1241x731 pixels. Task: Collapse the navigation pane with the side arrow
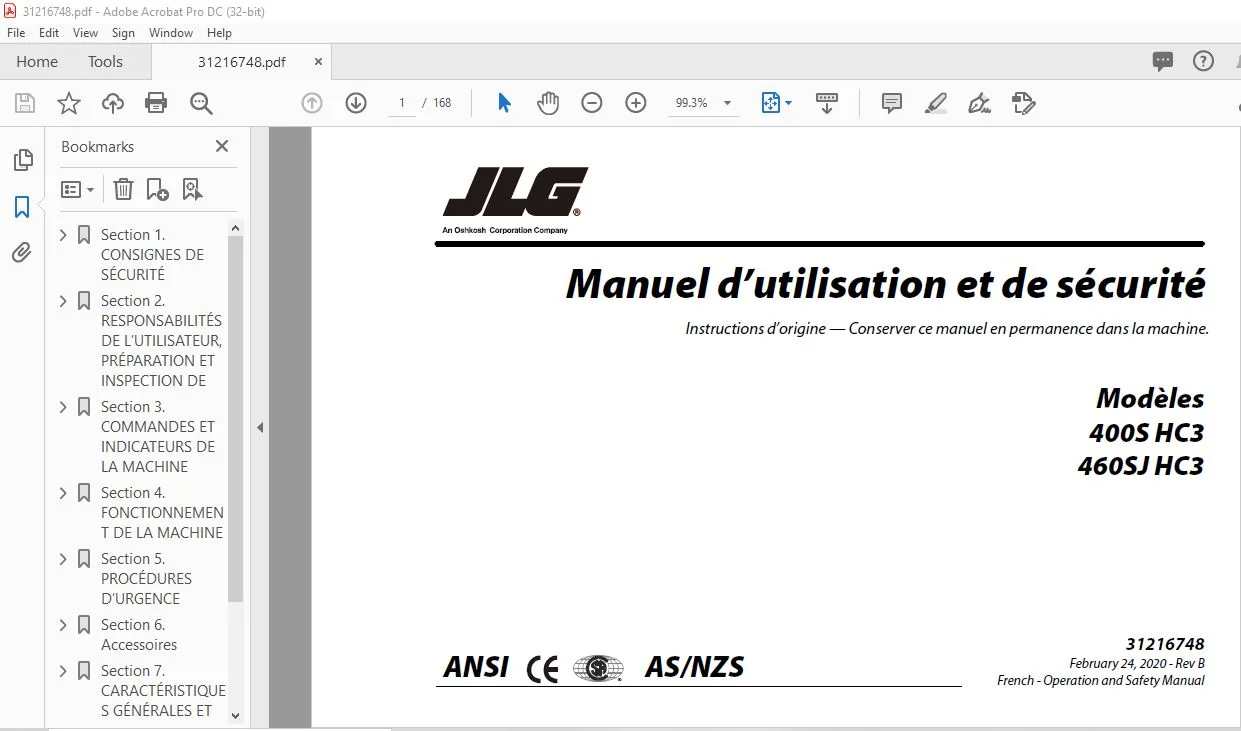[x=259, y=427]
